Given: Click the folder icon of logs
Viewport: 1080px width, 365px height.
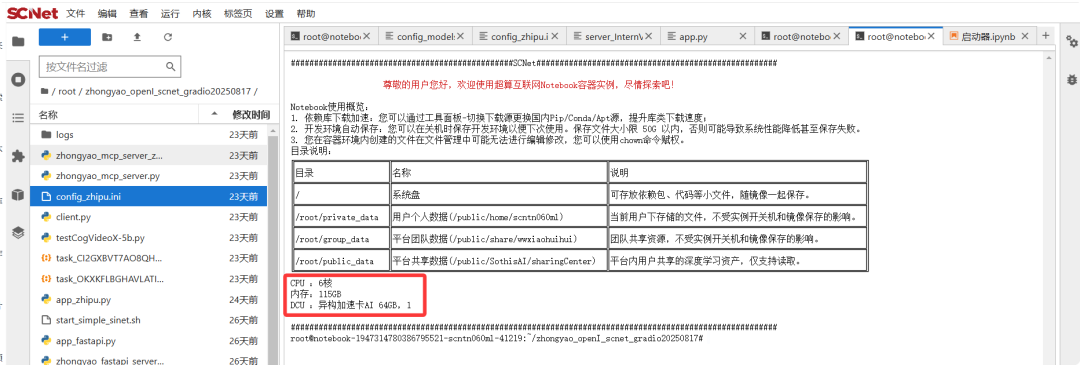Looking at the screenshot, I should click(x=46, y=135).
